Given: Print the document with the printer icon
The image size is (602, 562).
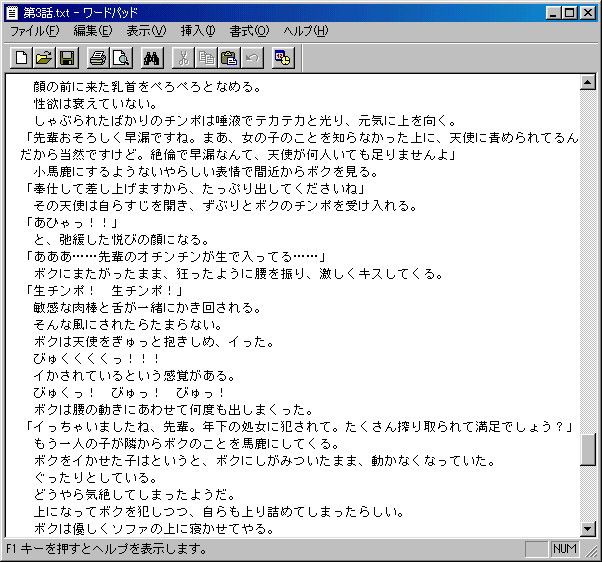Looking at the screenshot, I should (x=98, y=58).
